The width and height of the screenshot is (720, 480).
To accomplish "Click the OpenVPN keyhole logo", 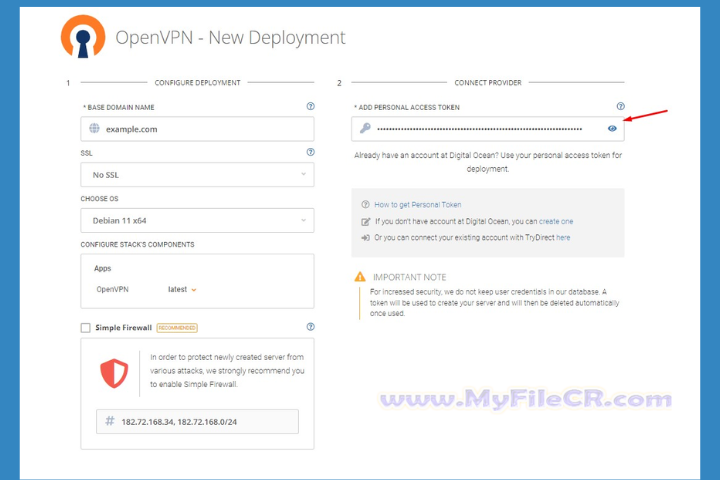I will click(83, 37).
